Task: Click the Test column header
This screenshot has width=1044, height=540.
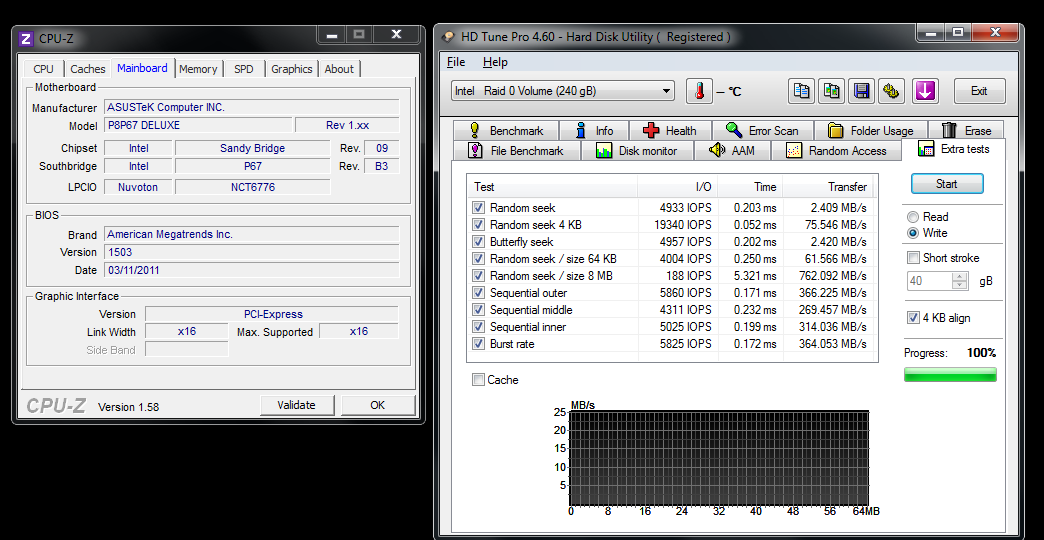Action: pyautogui.click(x=553, y=187)
